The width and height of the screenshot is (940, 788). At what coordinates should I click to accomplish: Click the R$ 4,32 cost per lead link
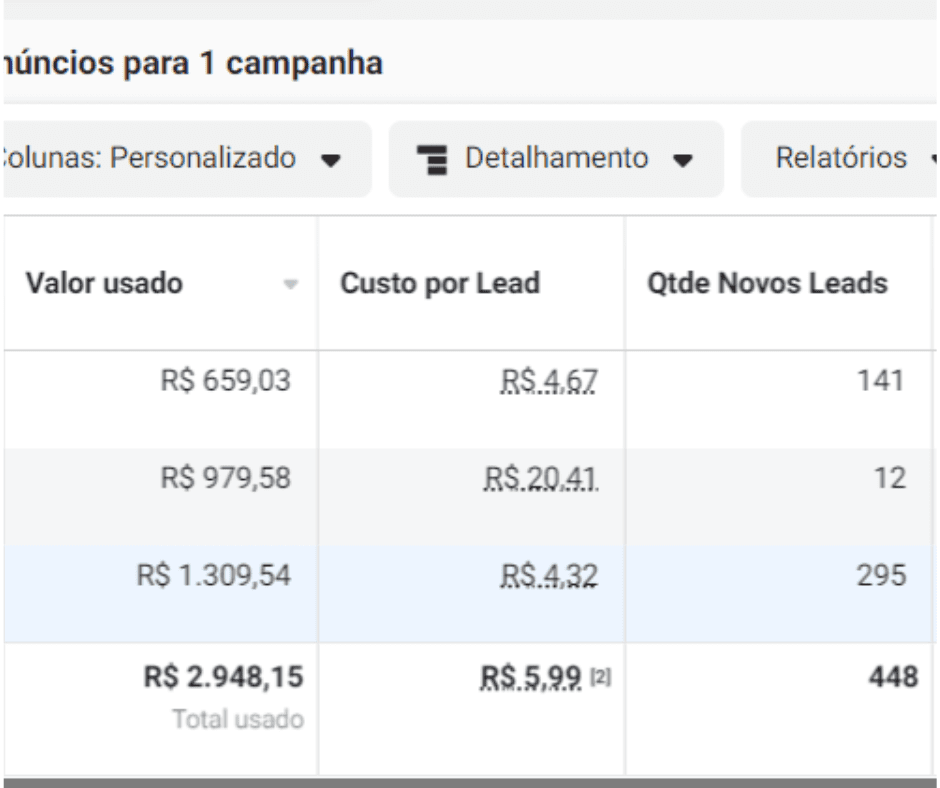click(x=549, y=576)
